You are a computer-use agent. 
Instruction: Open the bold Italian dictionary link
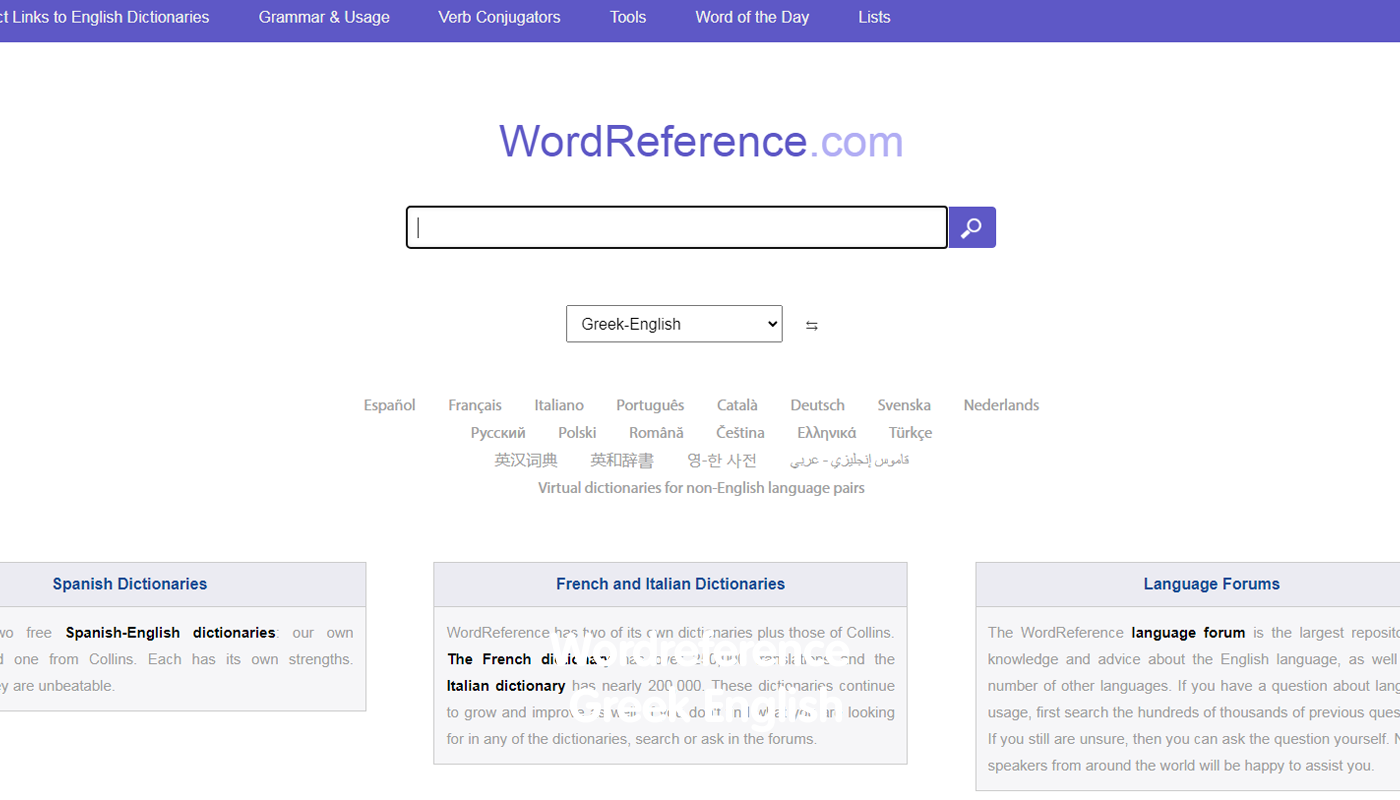coord(506,686)
